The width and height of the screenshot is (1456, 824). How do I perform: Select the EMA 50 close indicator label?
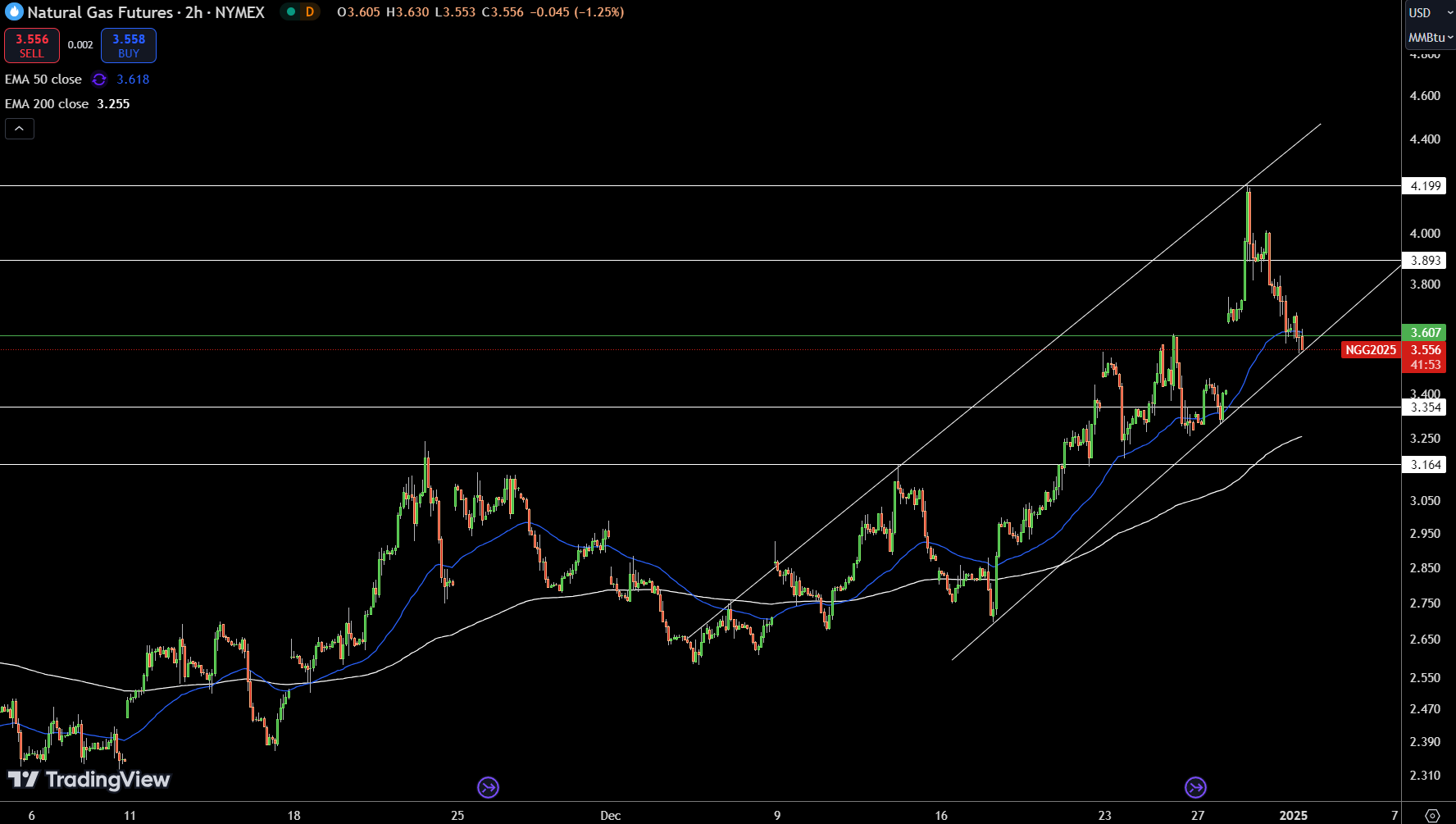(x=43, y=80)
